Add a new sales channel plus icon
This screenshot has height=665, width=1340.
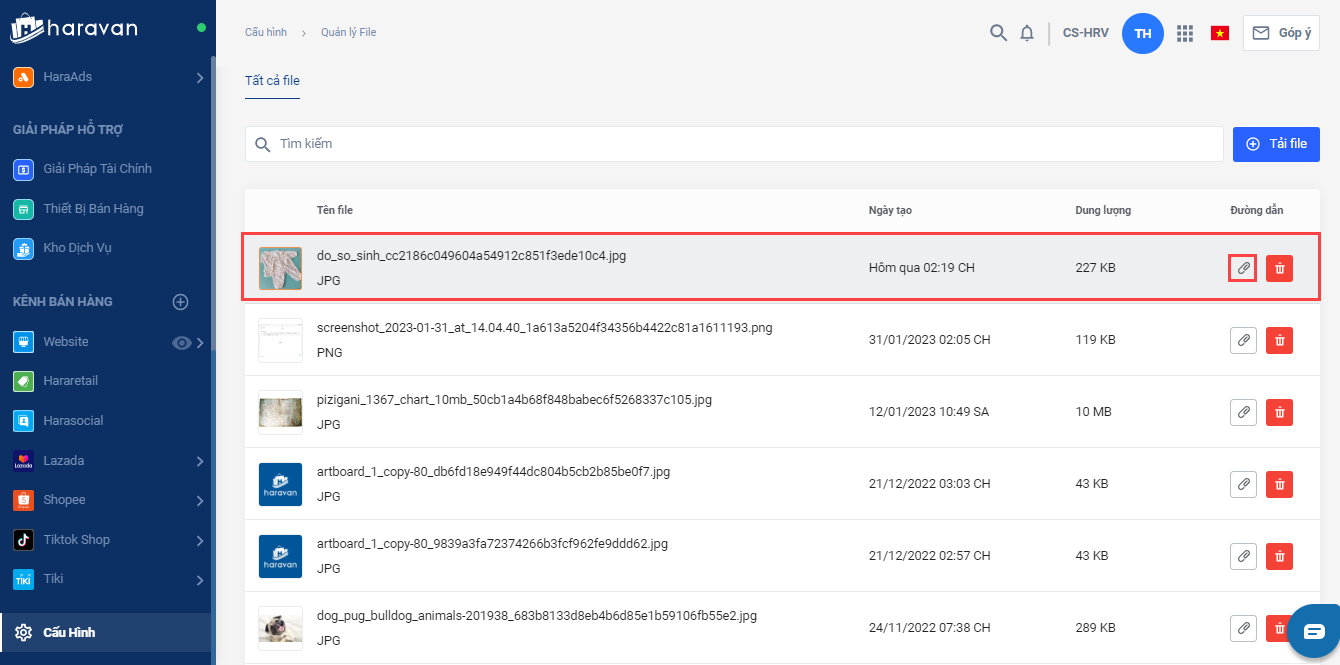[x=181, y=302]
